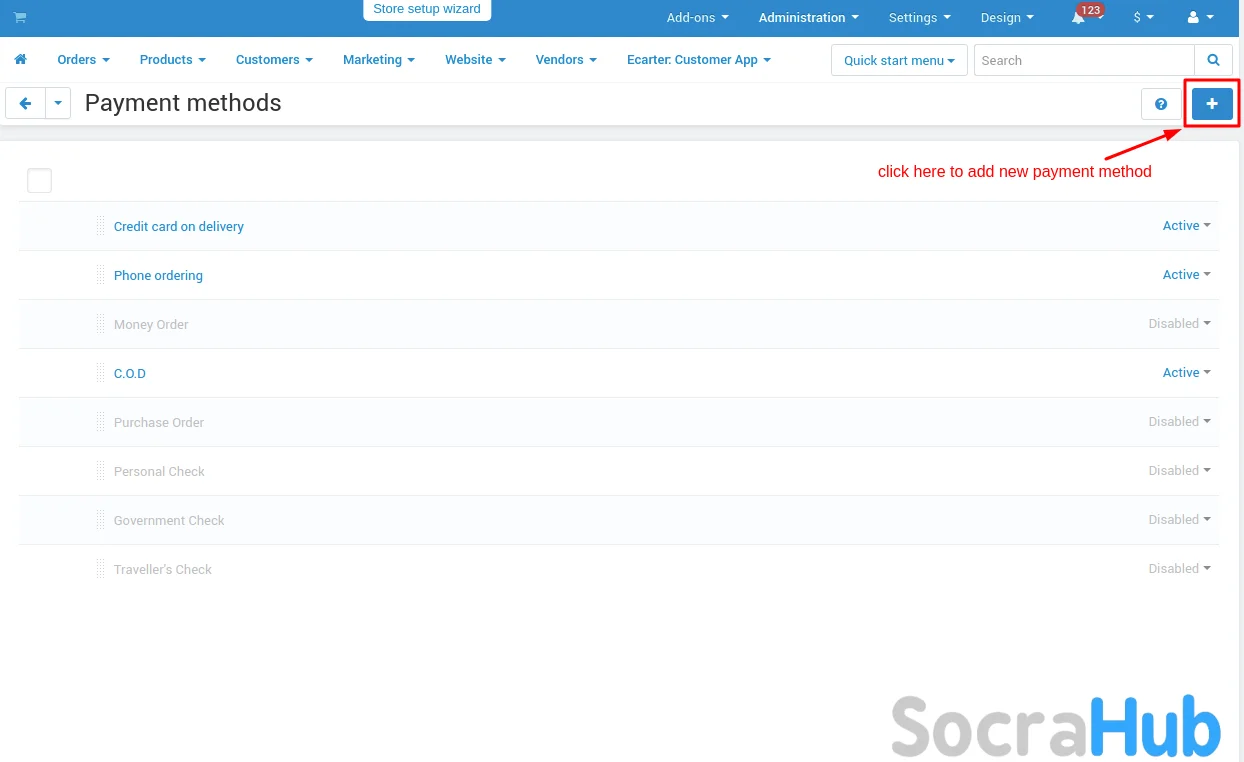This screenshot has width=1244, height=762.
Task: Open the Administration menu
Action: click(x=808, y=18)
